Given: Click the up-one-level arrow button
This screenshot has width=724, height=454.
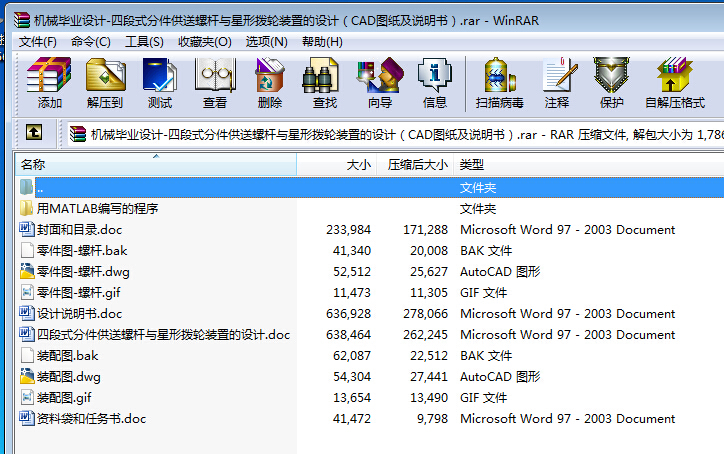Looking at the screenshot, I should 34,133.
